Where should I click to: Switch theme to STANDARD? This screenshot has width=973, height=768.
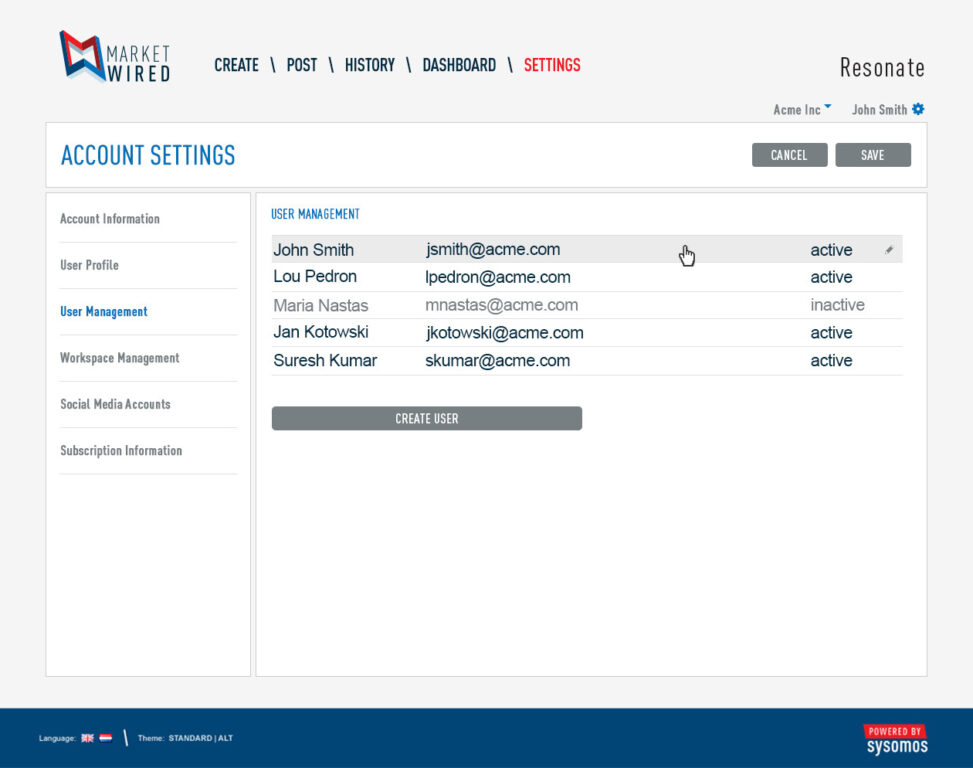[190, 738]
